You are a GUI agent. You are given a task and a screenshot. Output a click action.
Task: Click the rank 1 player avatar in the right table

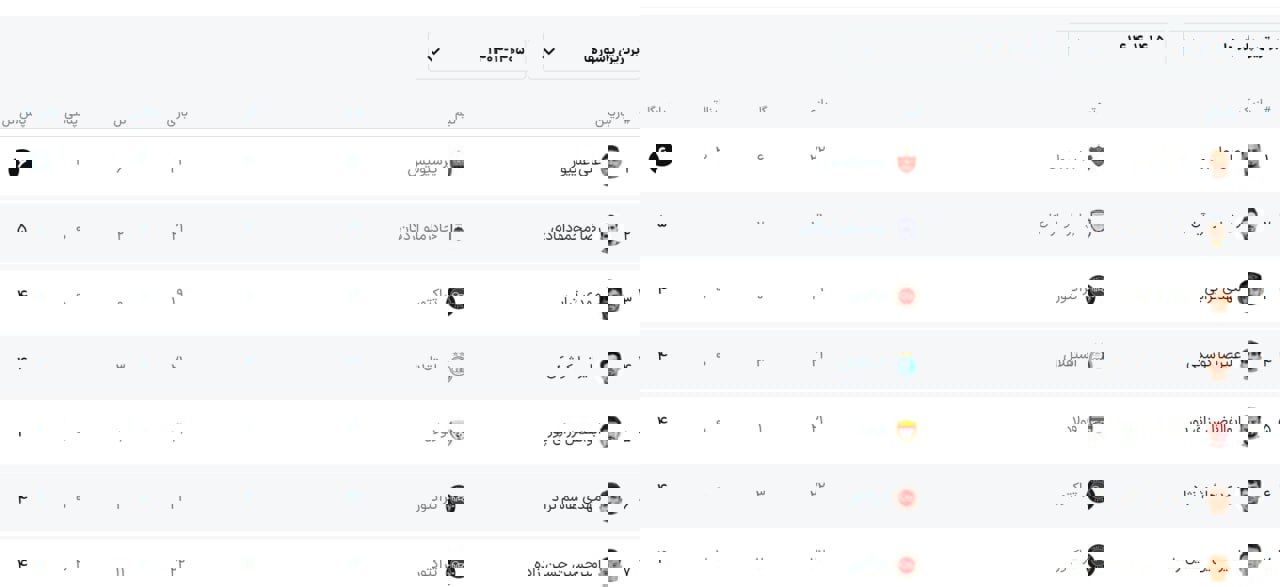click(1249, 160)
